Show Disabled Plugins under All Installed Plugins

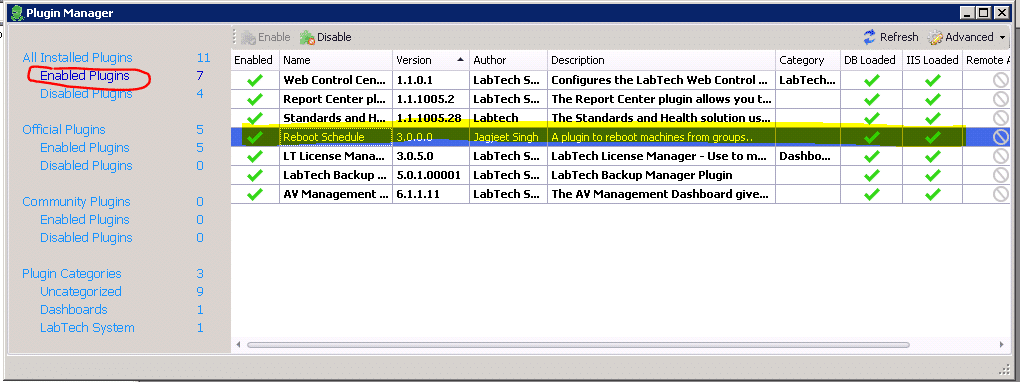pos(86,94)
